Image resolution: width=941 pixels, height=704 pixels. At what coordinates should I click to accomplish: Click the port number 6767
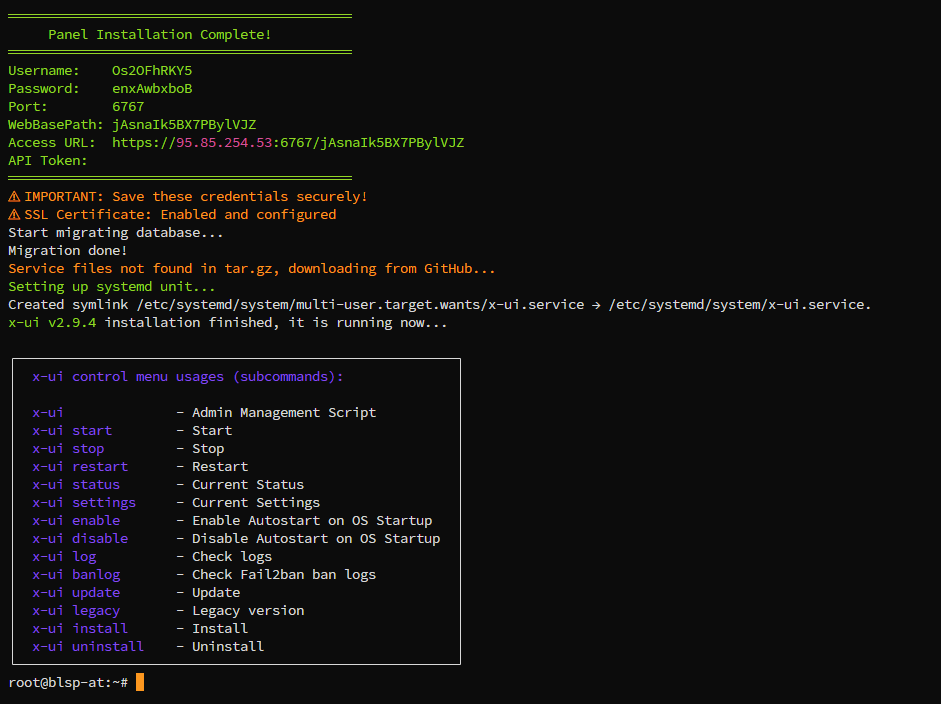128,107
